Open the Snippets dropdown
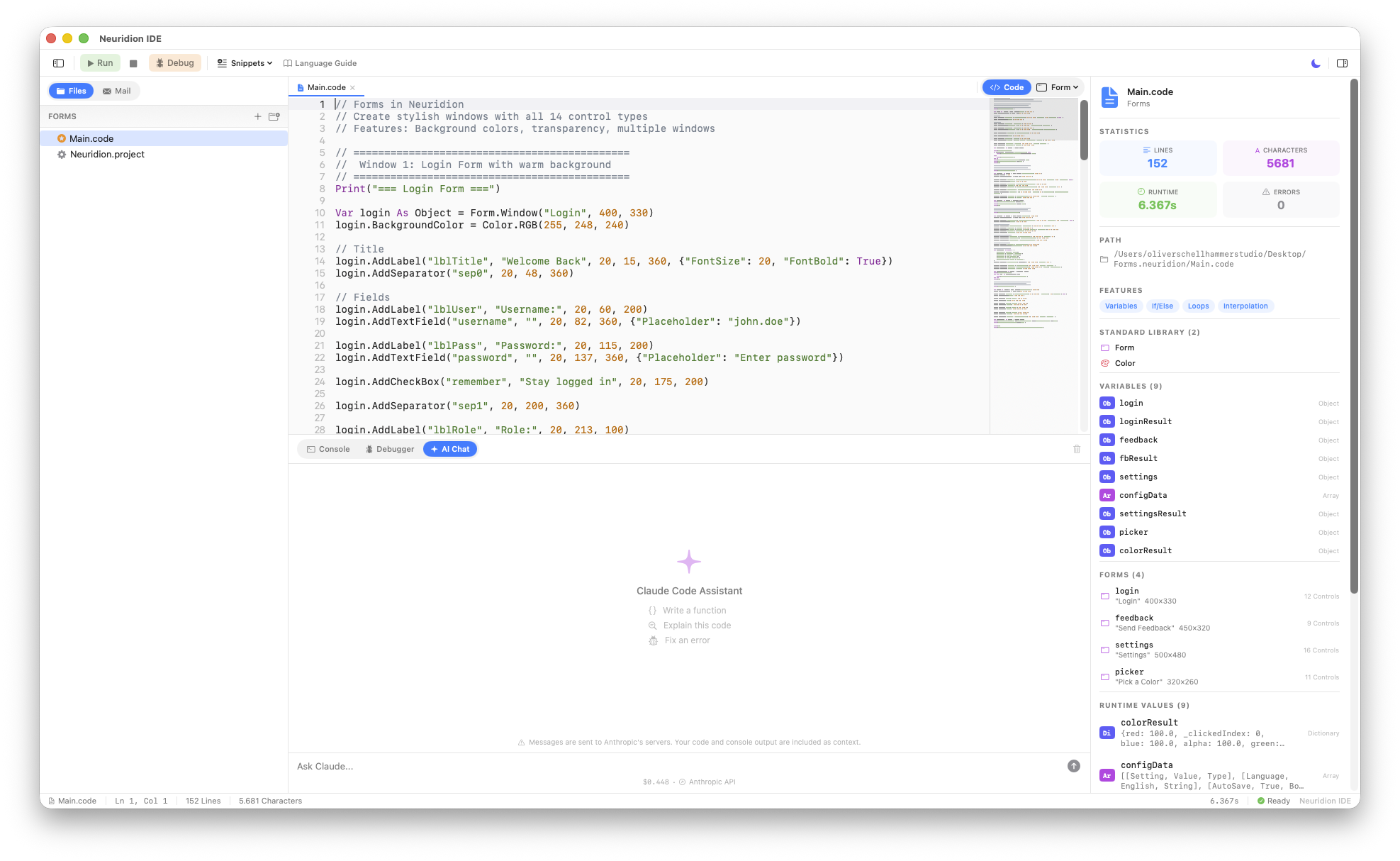 click(244, 63)
